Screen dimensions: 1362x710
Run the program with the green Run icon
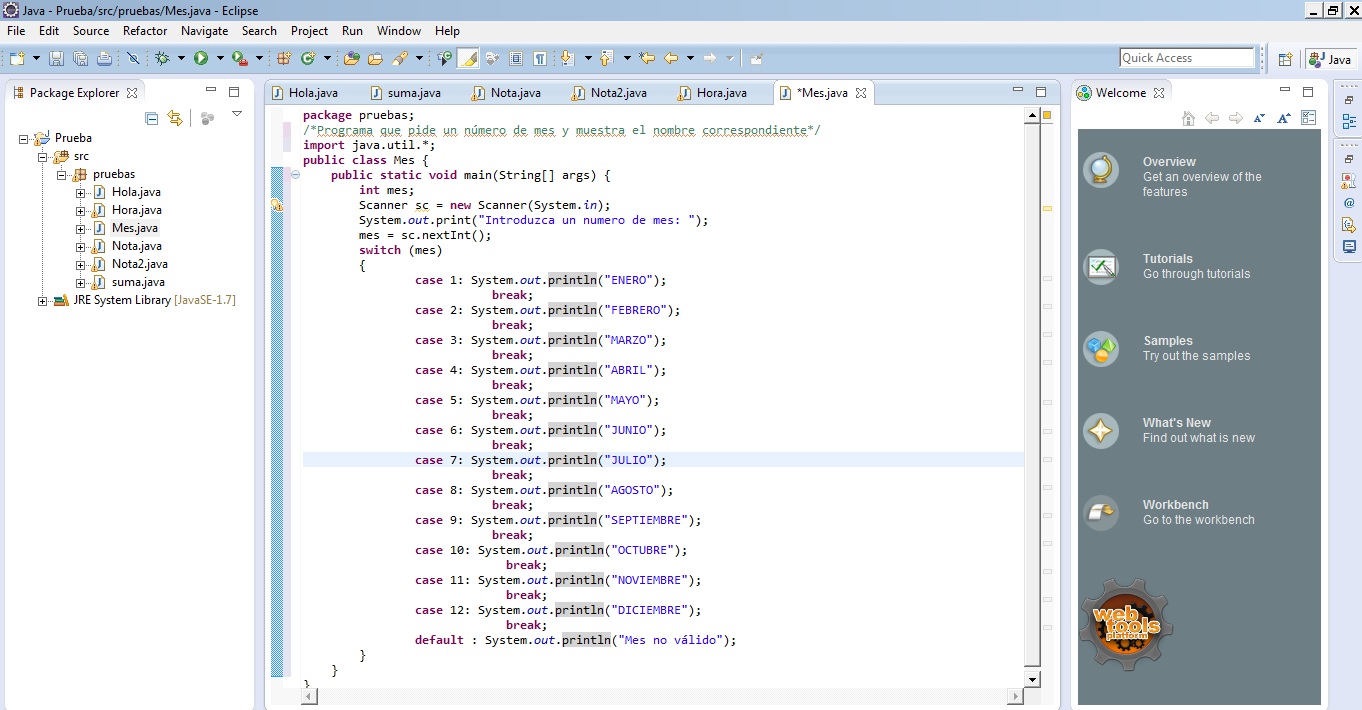coord(200,58)
